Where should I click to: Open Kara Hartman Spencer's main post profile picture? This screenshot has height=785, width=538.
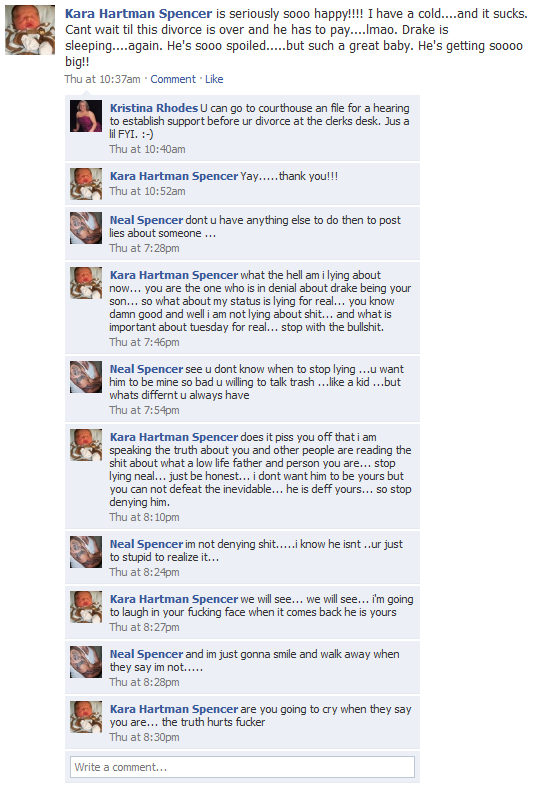(30, 30)
